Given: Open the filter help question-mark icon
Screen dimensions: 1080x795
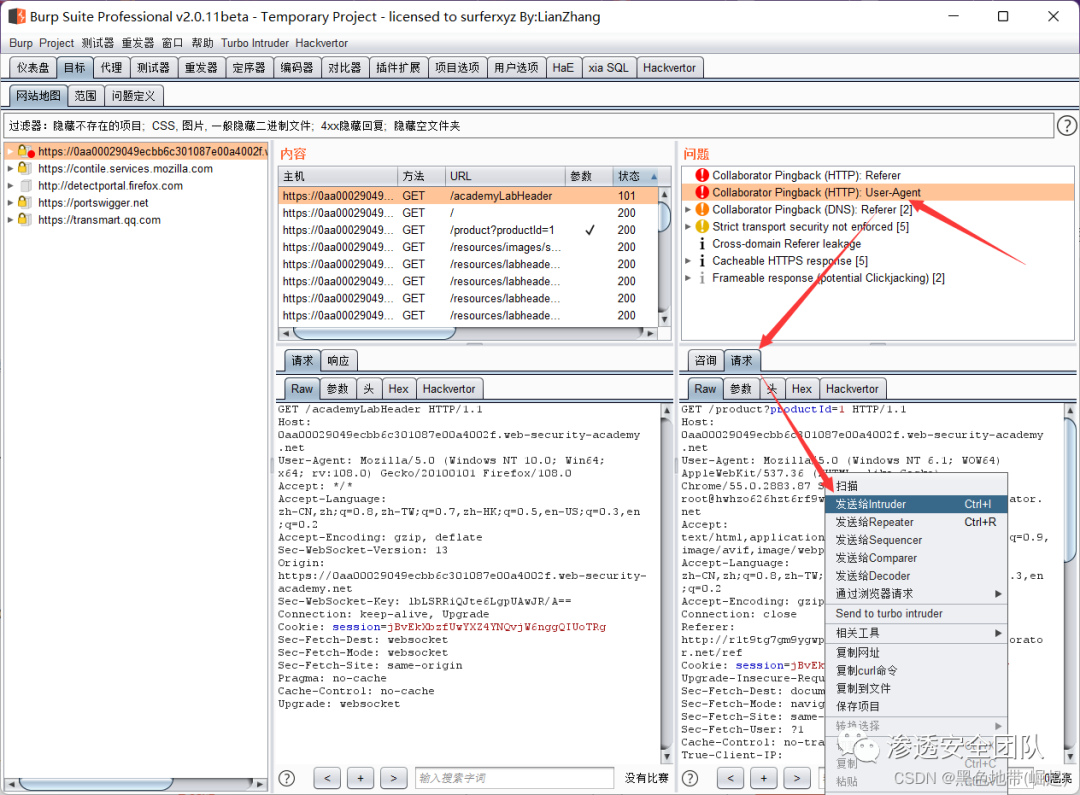Looking at the screenshot, I should pyautogui.click(x=1066, y=125).
